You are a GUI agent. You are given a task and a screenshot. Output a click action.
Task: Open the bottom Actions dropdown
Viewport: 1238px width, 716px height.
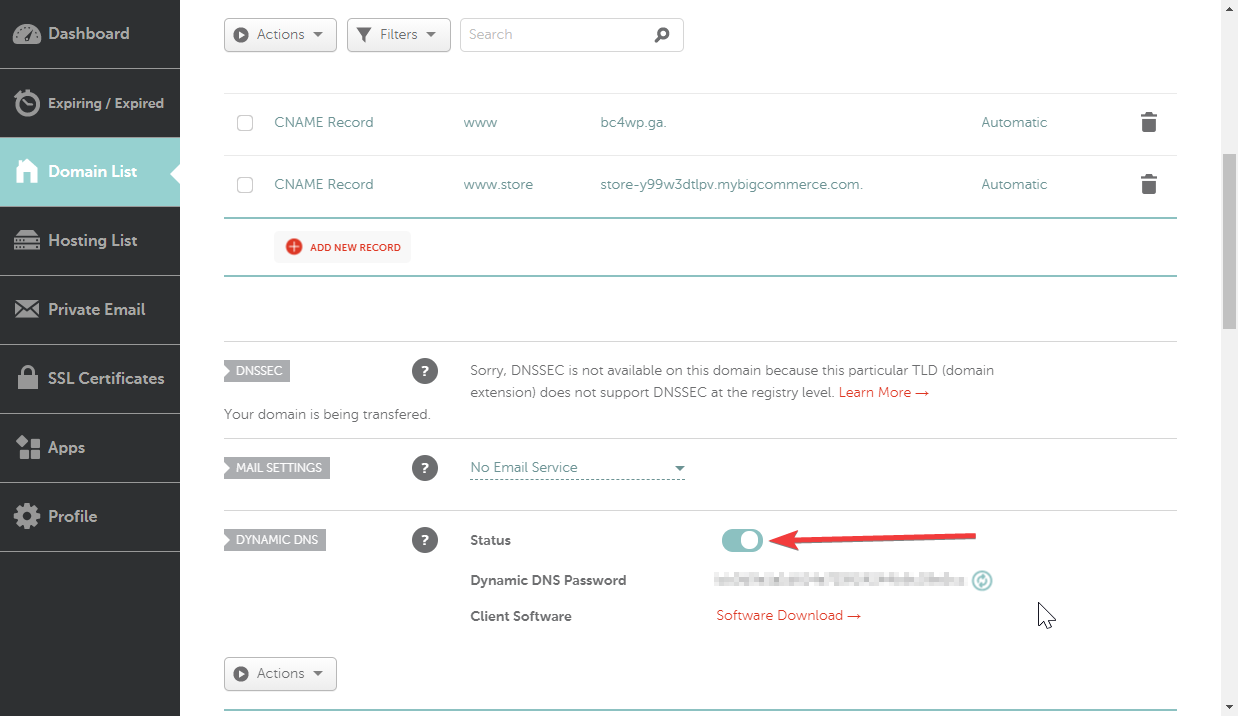point(280,674)
